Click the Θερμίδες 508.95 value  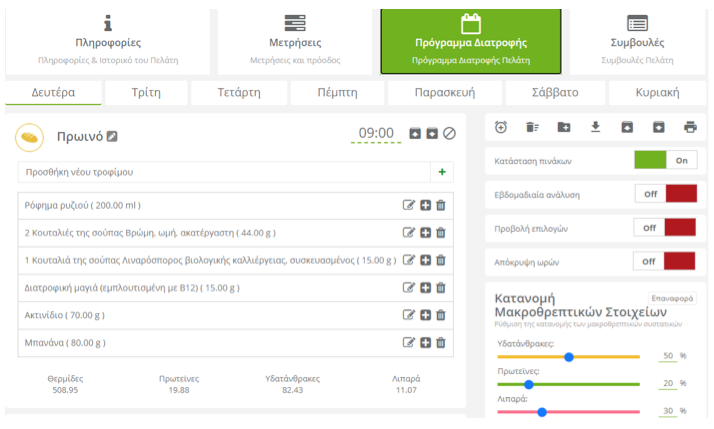65,390
